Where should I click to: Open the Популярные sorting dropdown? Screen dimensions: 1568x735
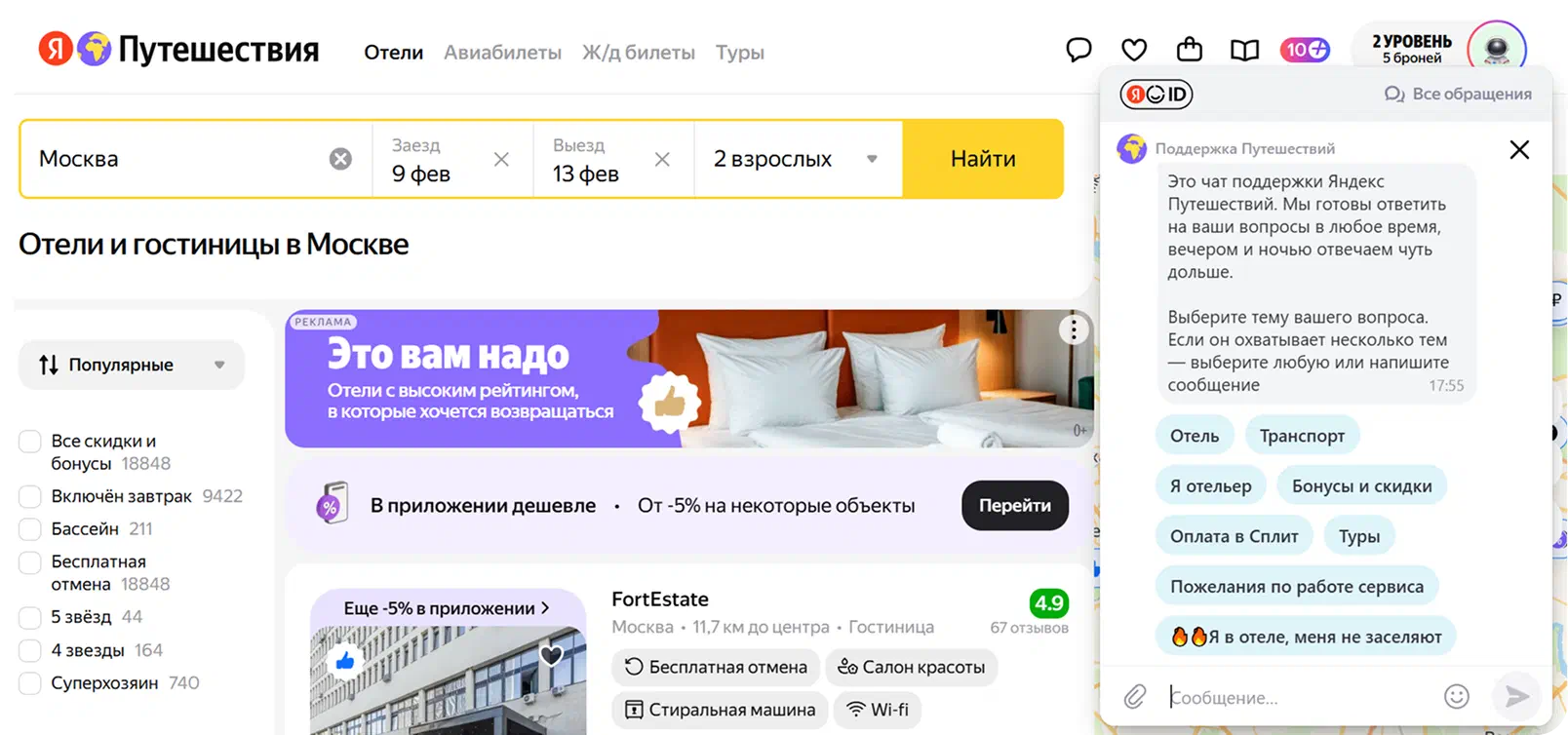pyautogui.click(x=132, y=365)
